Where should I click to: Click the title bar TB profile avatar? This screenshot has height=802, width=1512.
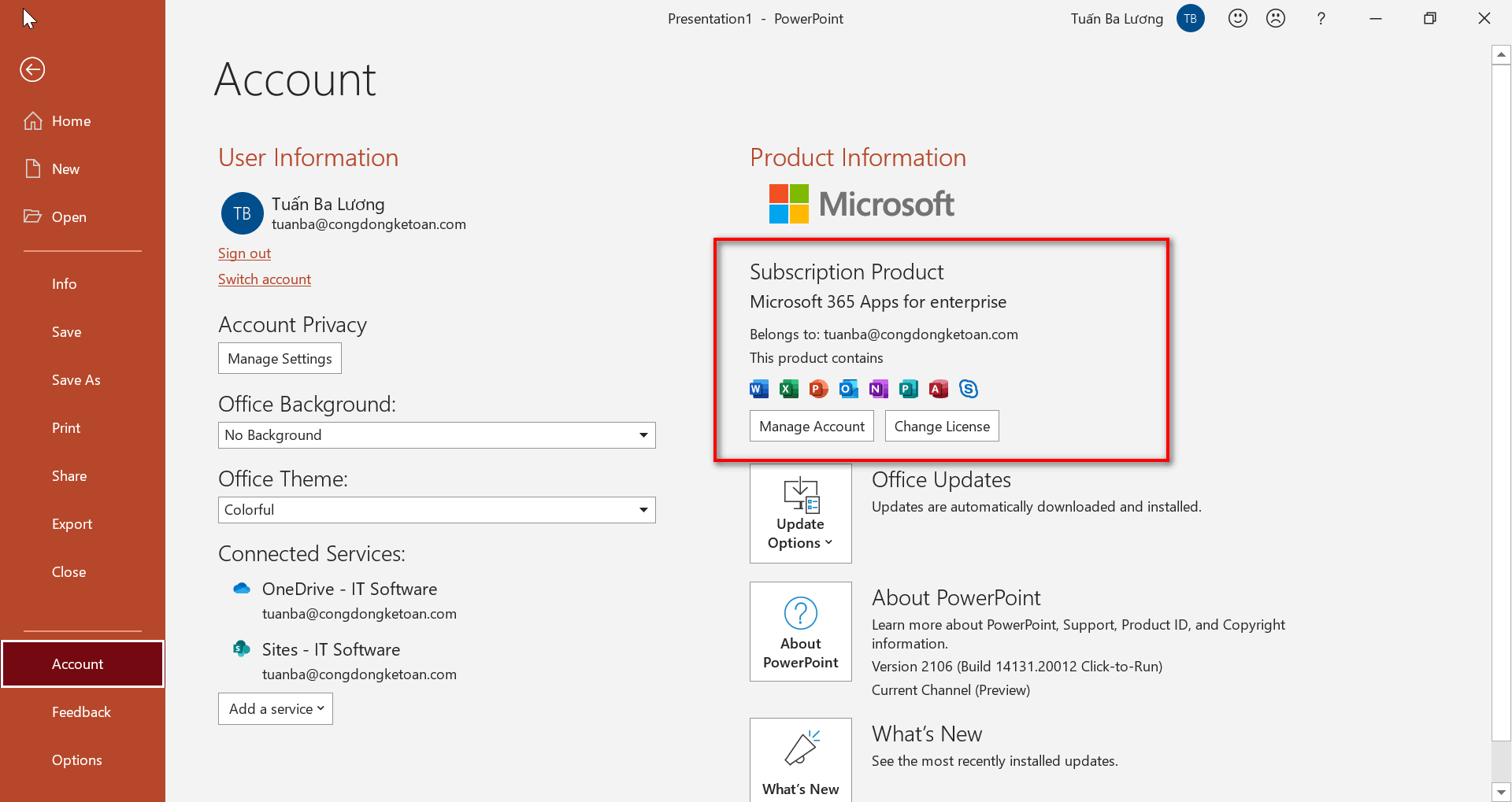pyautogui.click(x=1191, y=18)
